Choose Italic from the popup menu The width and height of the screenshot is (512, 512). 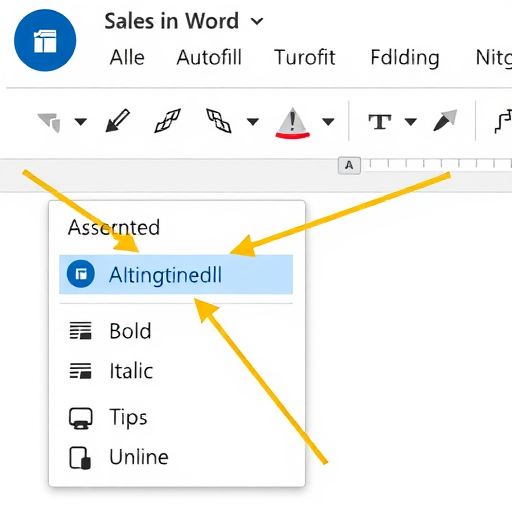pyautogui.click(x=131, y=371)
